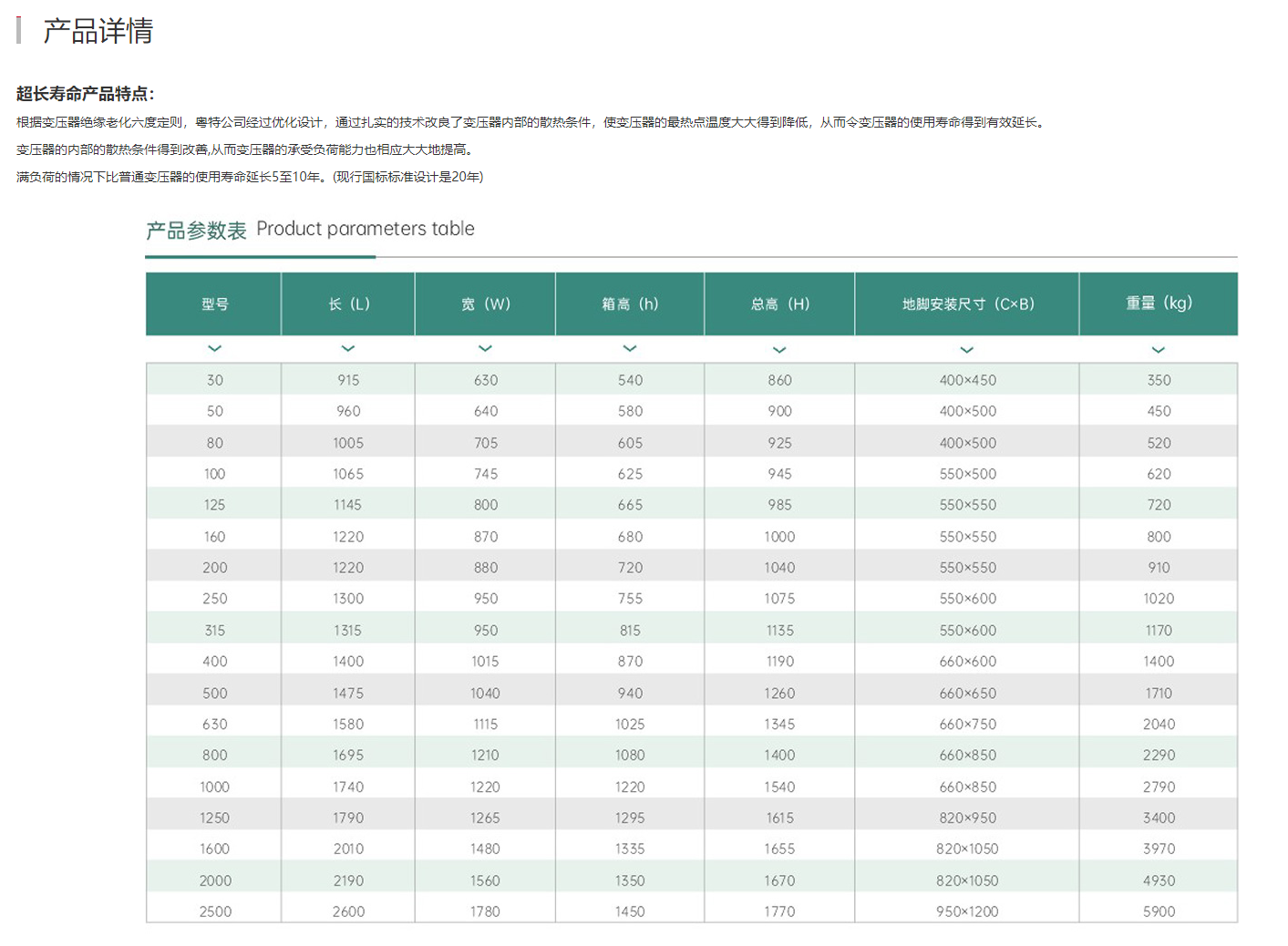This screenshot has height=946, width=1288.
Task: Click the 重量 (kg) column header
Action: click(1159, 303)
